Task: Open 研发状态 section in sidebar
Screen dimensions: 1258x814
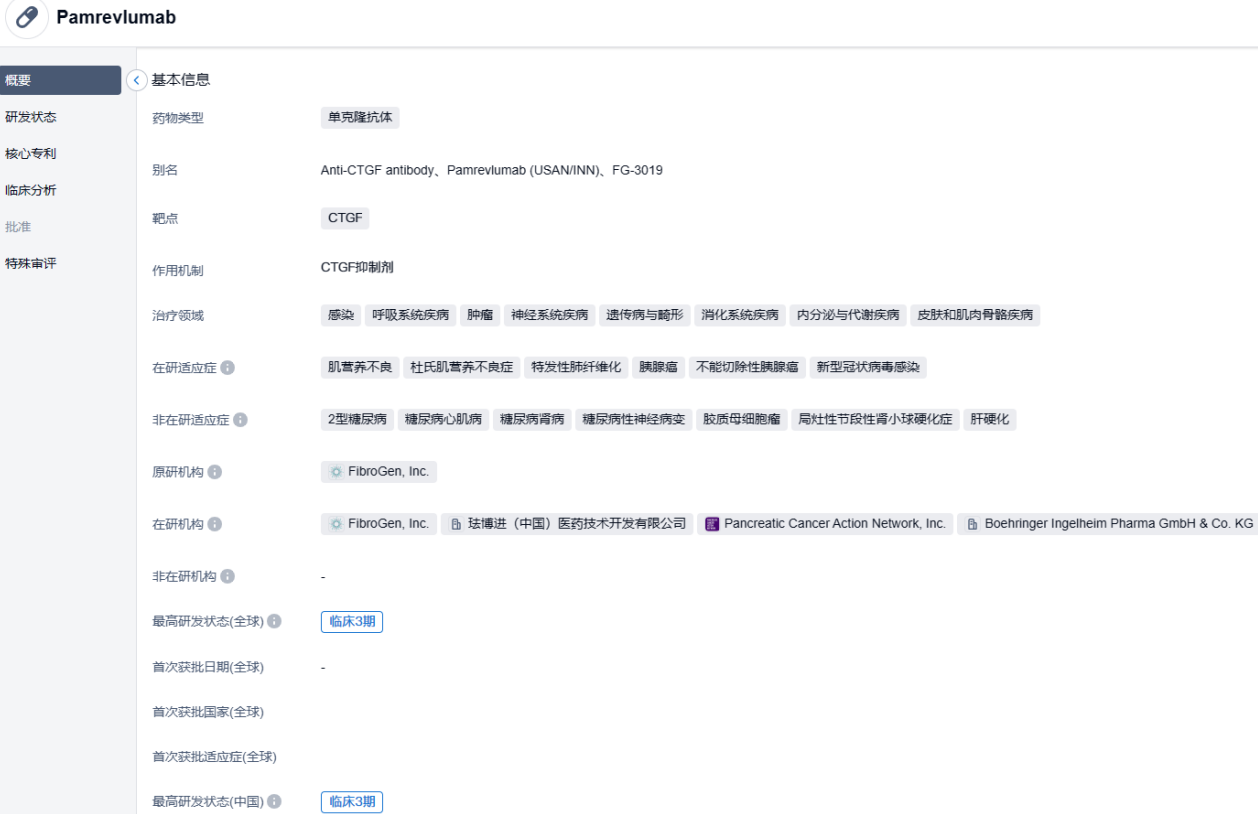Action: tap(31, 117)
